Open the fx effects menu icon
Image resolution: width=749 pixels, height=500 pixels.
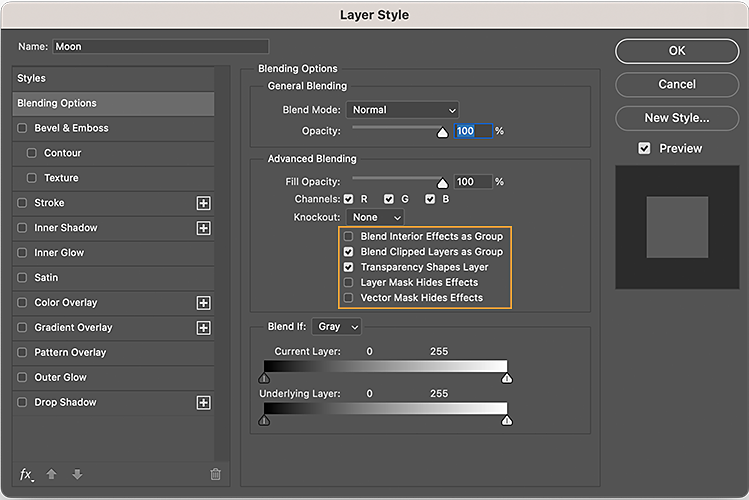coord(27,474)
